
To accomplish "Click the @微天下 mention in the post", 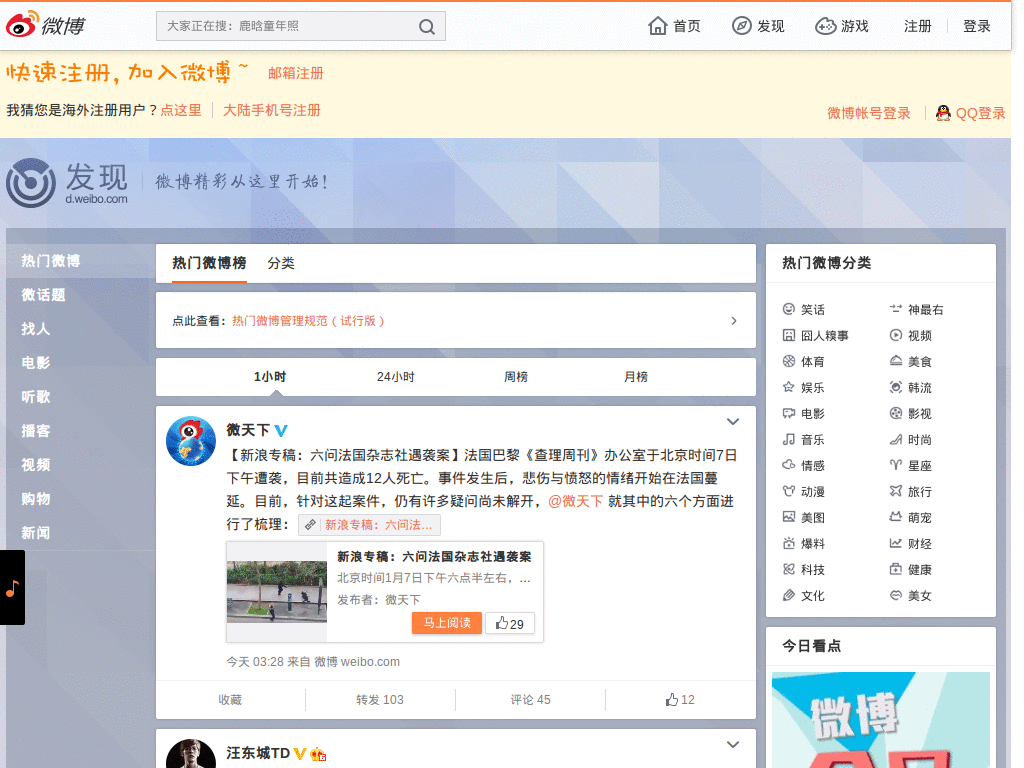I will [x=575, y=502].
